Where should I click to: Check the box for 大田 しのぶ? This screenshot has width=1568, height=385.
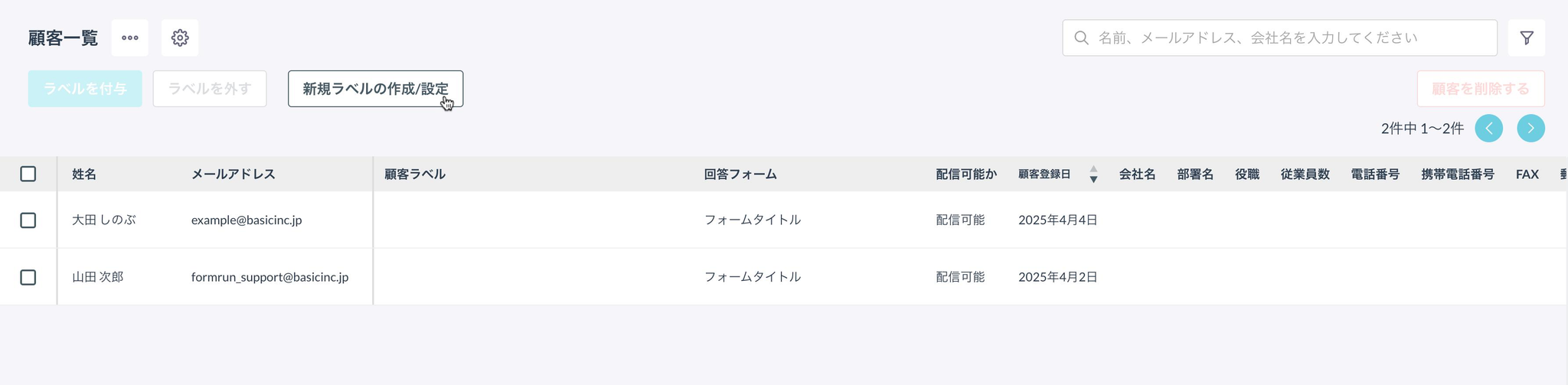point(28,220)
